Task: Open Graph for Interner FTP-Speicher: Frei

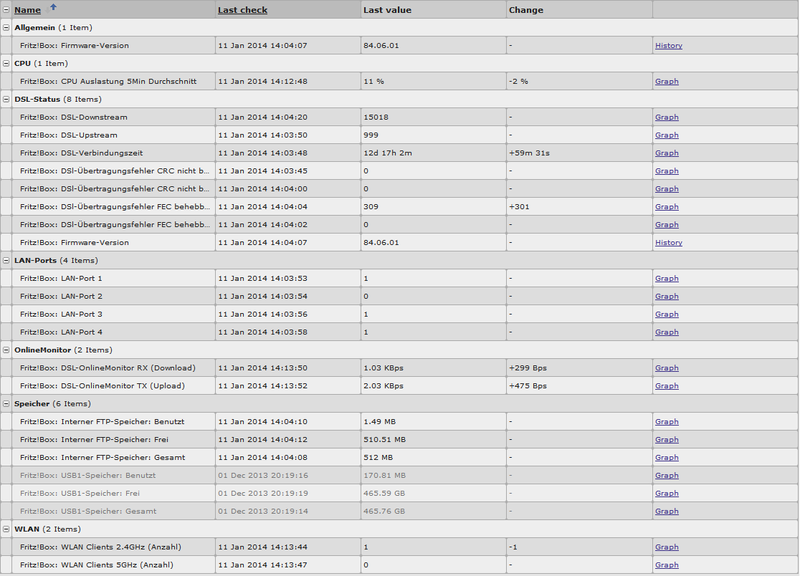Action: [667, 440]
